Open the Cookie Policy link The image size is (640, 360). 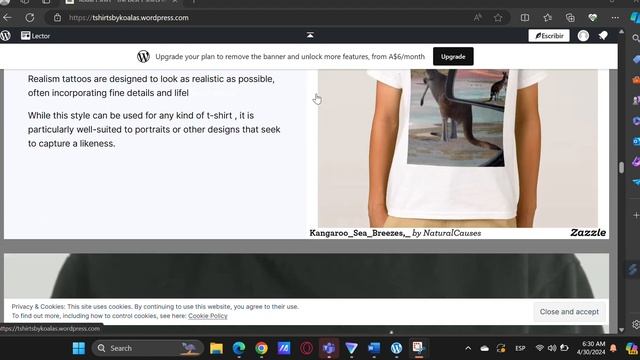[x=208, y=316]
